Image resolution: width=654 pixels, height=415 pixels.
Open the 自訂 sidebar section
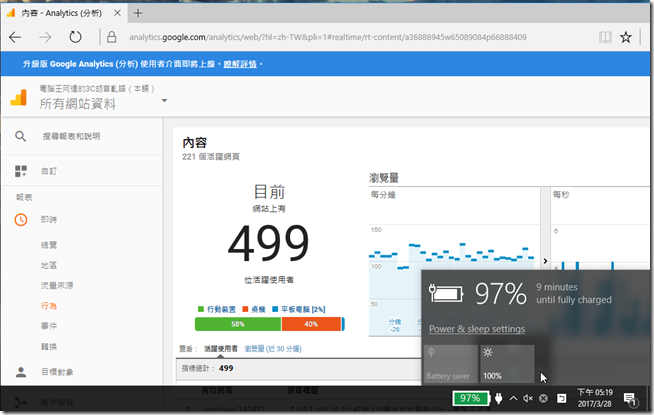tap(49, 171)
